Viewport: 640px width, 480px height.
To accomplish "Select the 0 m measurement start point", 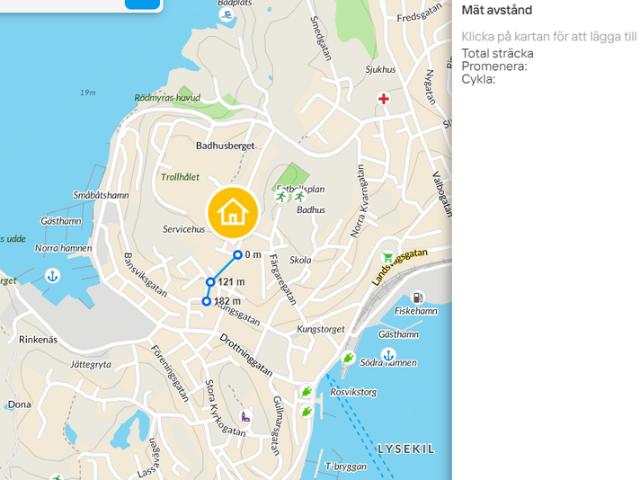I will [x=238, y=255].
